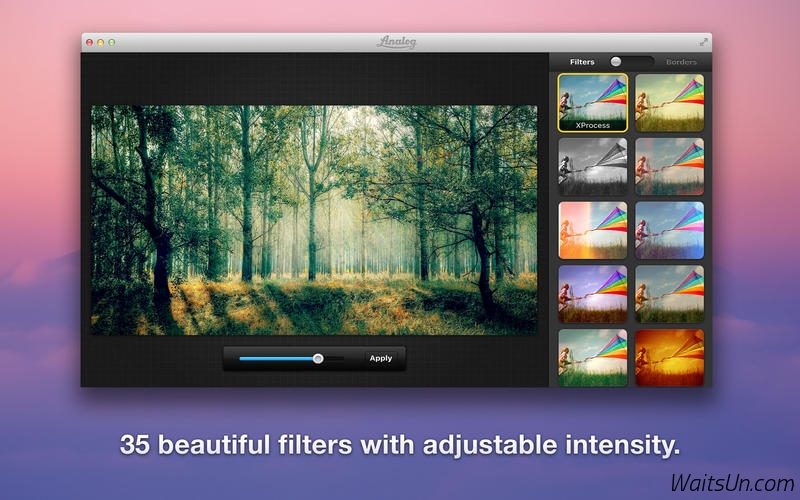
Task: Choose the black and white filter thumbnail
Action: (x=592, y=166)
